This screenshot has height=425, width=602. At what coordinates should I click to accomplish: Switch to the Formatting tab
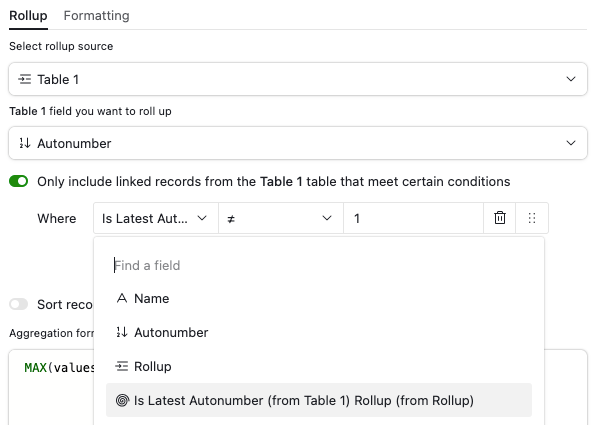coord(96,16)
